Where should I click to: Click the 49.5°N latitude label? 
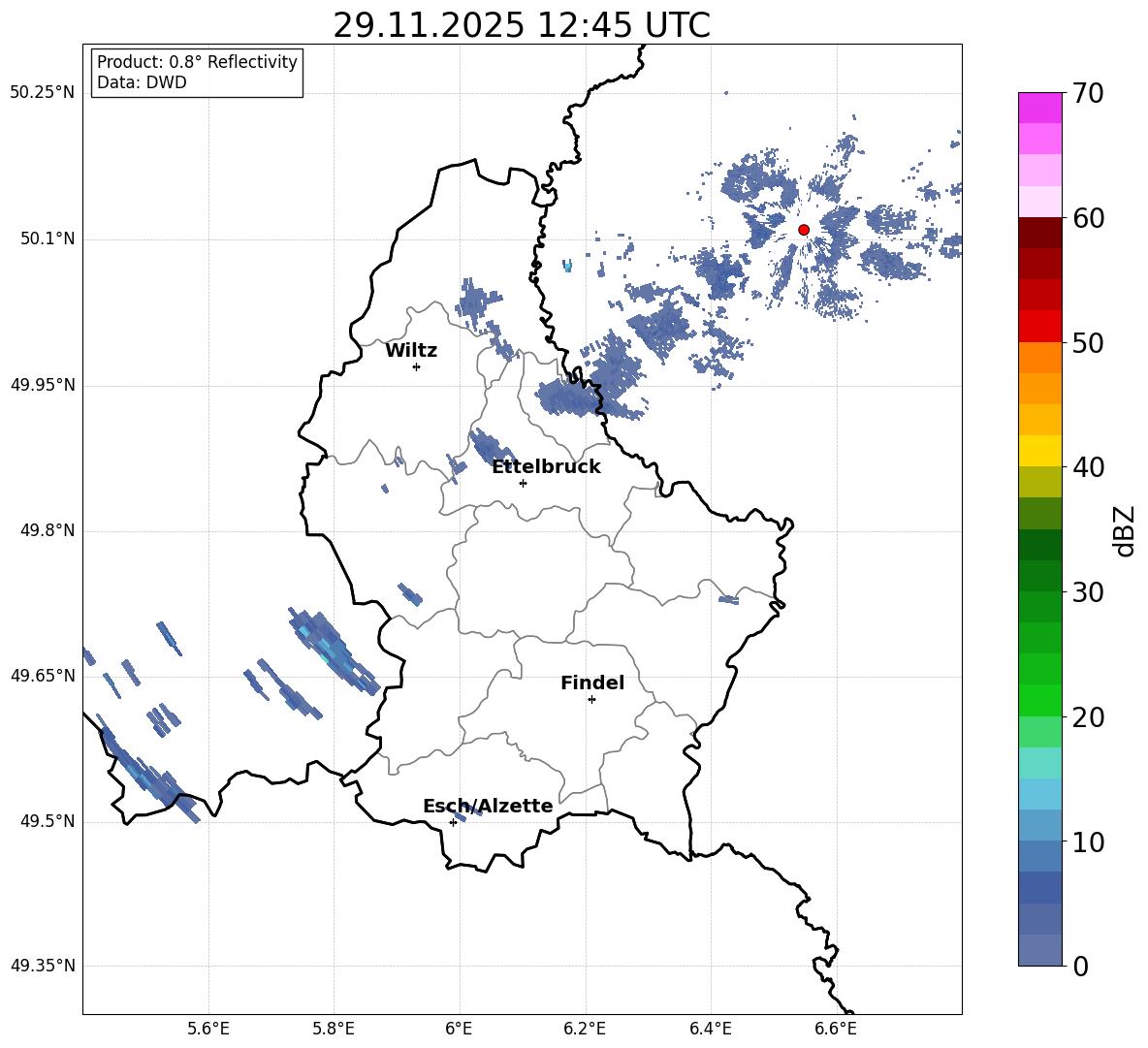coord(48,821)
